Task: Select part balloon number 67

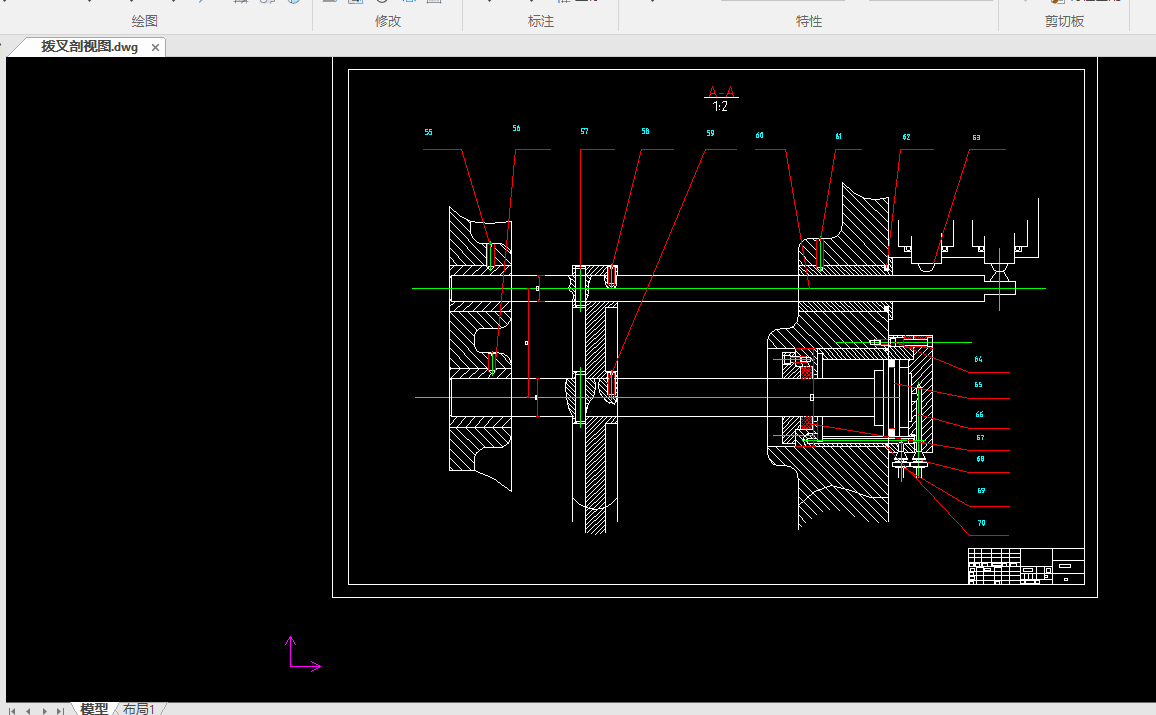Action: coord(980,438)
